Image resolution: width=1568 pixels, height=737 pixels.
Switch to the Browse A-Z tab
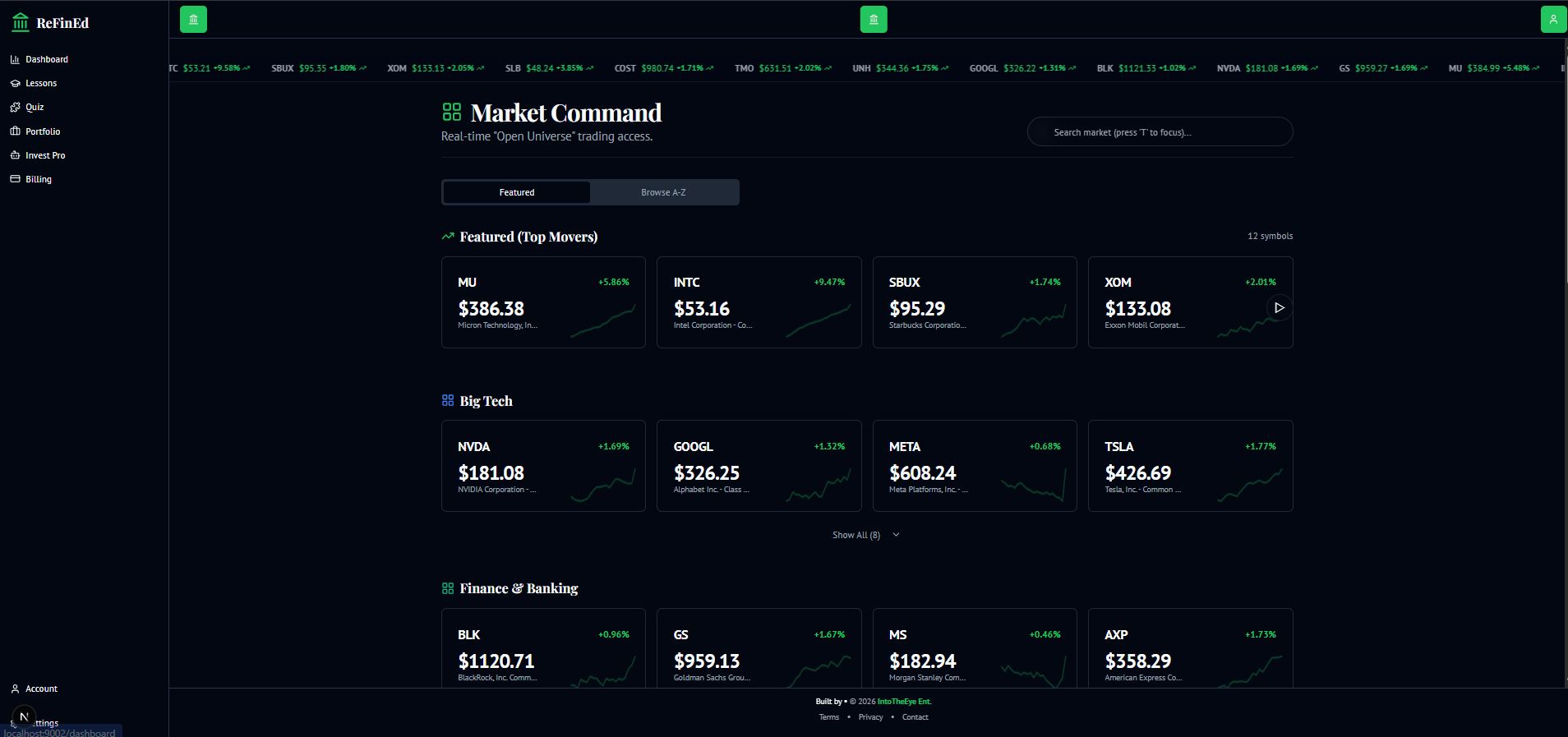[x=663, y=192]
